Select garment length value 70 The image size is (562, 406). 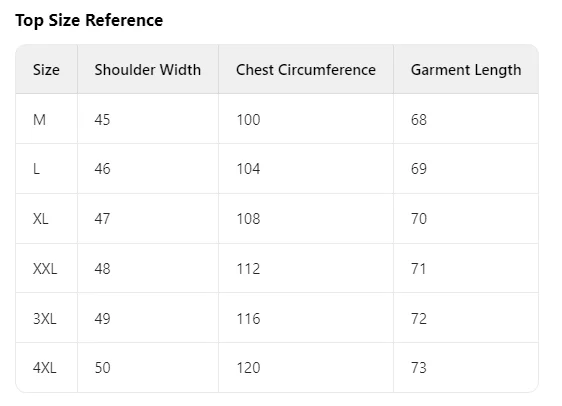[x=419, y=219]
